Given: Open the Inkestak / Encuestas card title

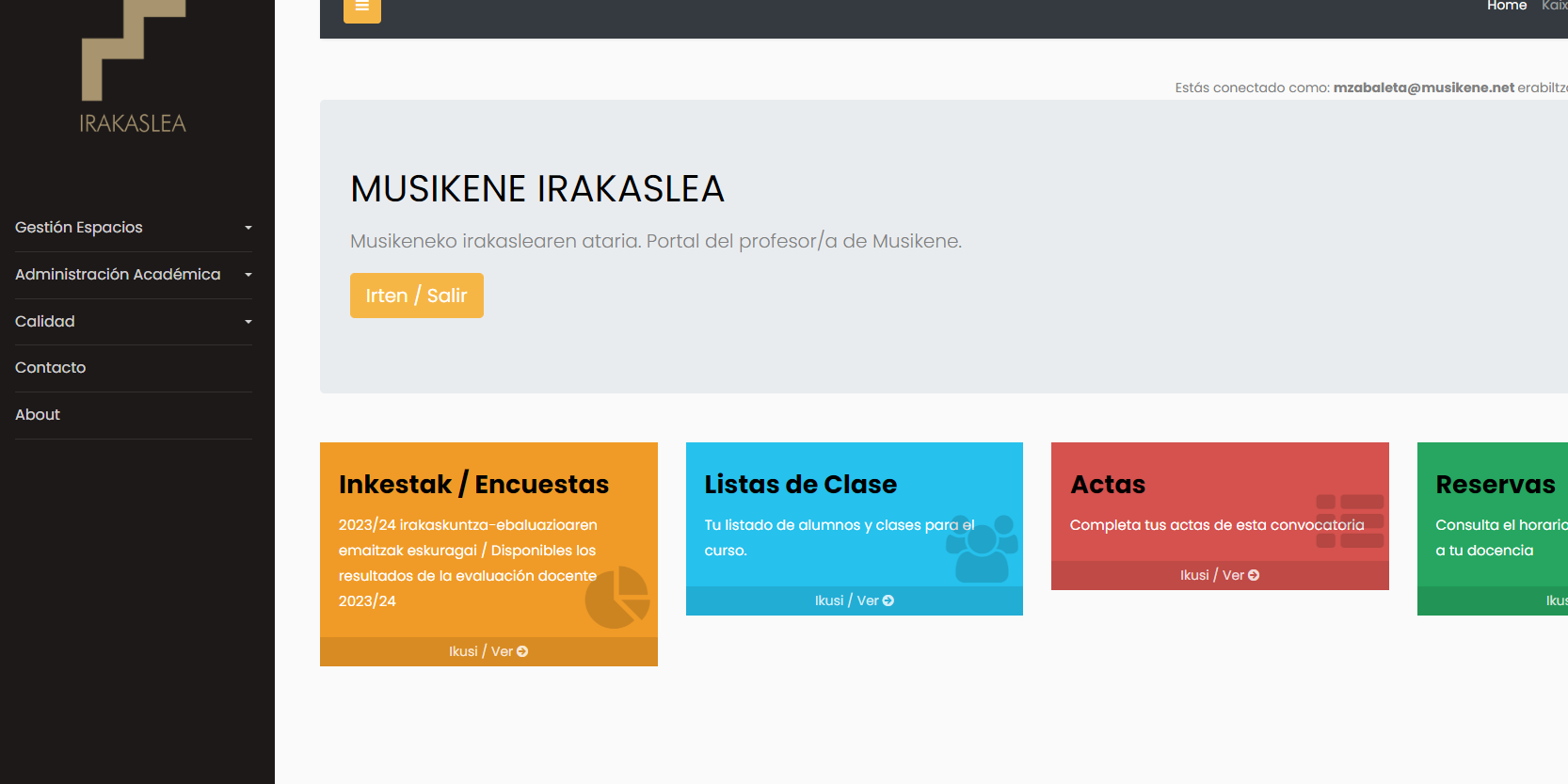Looking at the screenshot, I should pyautogui.click(x=473, y=485).
